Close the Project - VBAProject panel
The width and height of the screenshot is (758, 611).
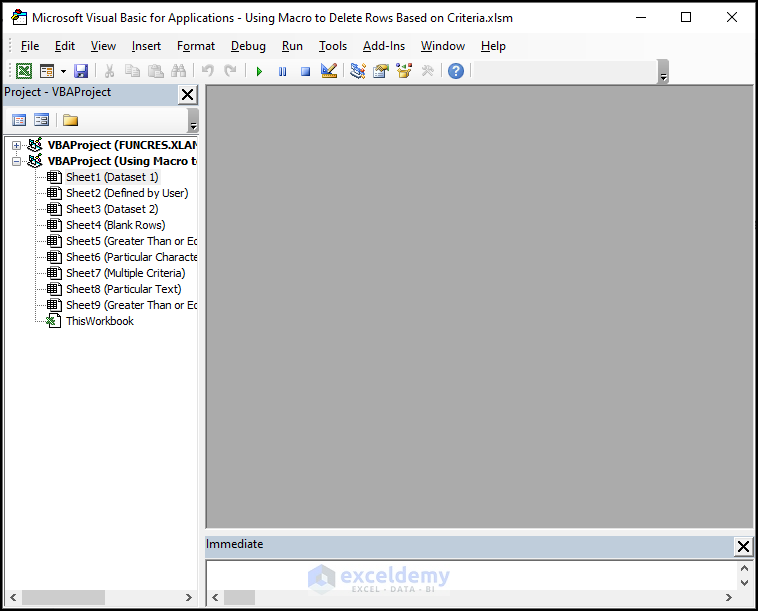[x=188, y=94]
